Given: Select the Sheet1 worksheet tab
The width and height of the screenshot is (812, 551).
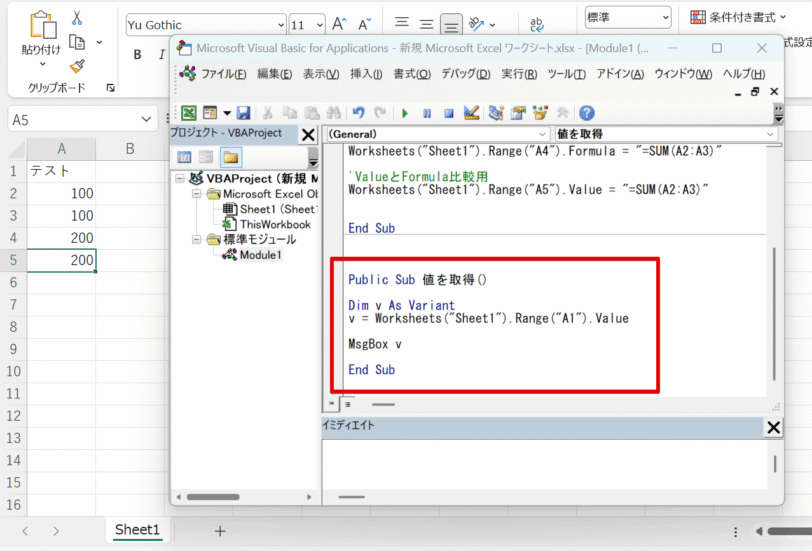Looking at the screenshot, I should (137, 530).
